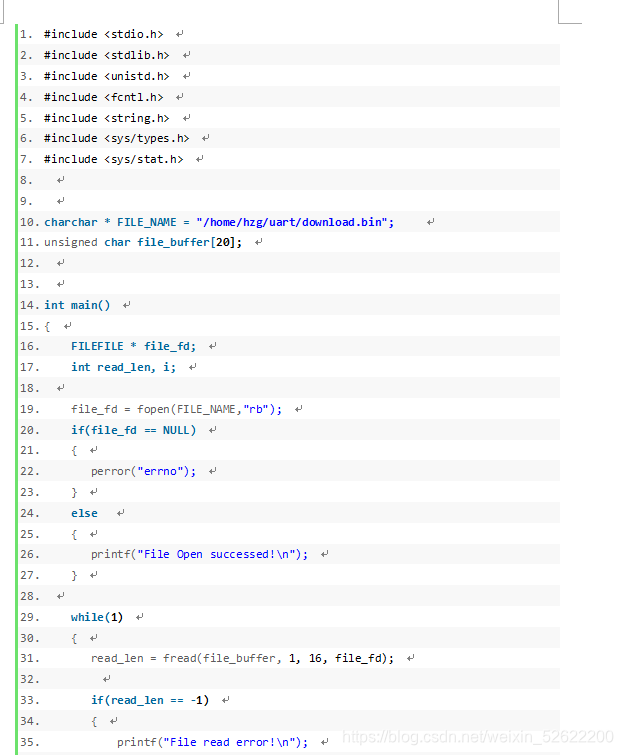This screenshot has height=755, width=623.
Task: Click the 'else' keyword on line 24
Action: (x=84, y=513)
